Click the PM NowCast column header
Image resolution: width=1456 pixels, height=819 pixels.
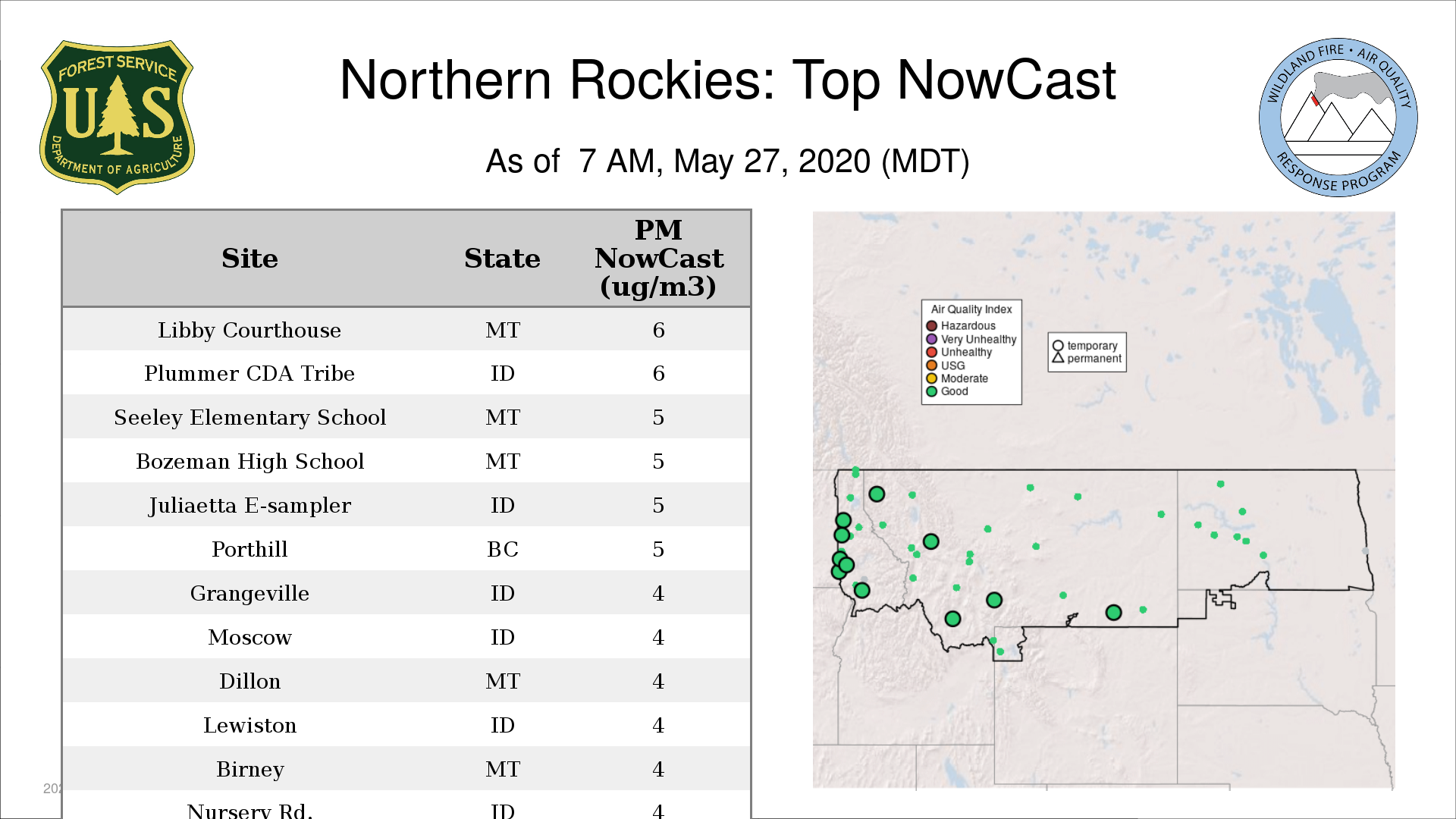[658, 259]
